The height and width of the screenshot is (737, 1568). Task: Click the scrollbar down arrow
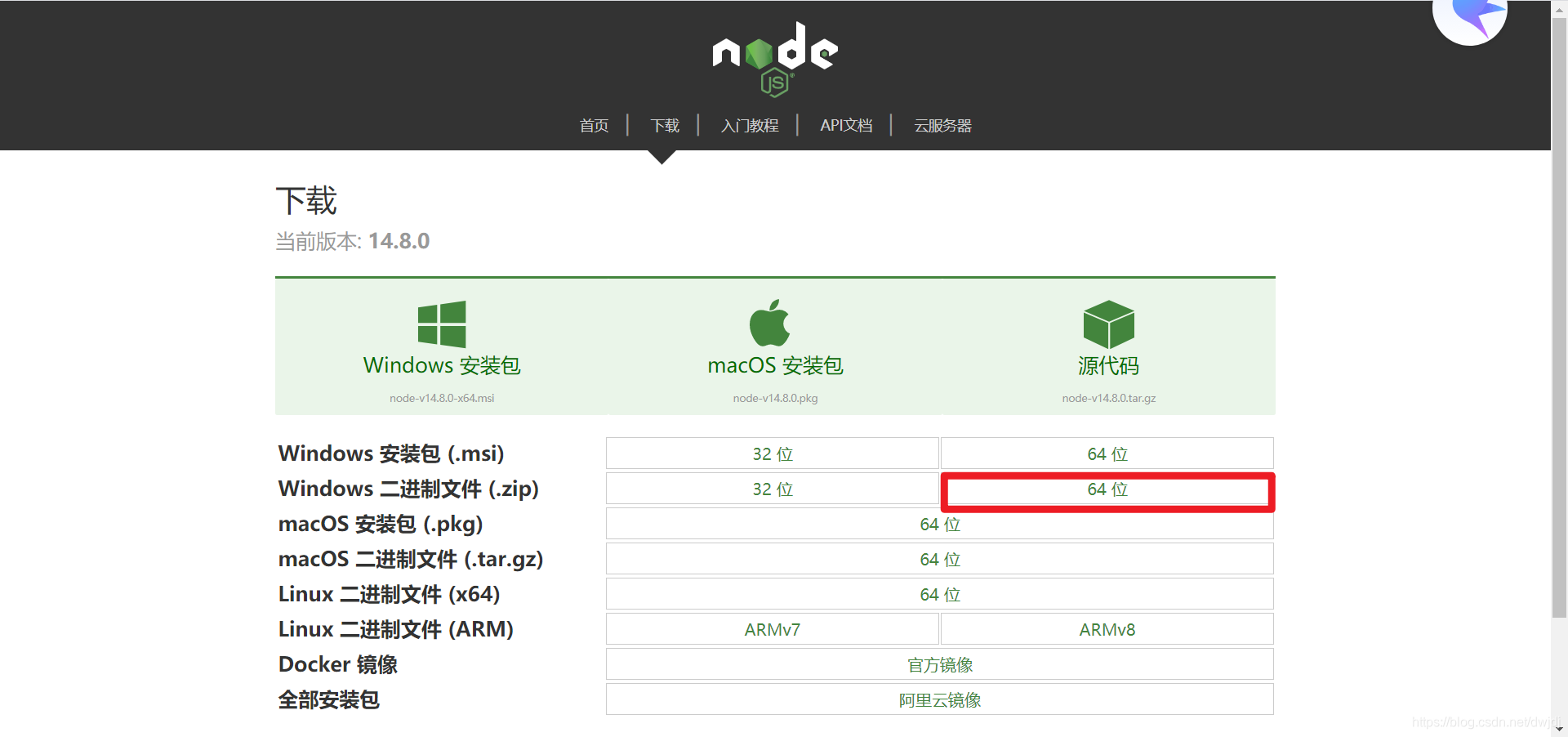1560,729
